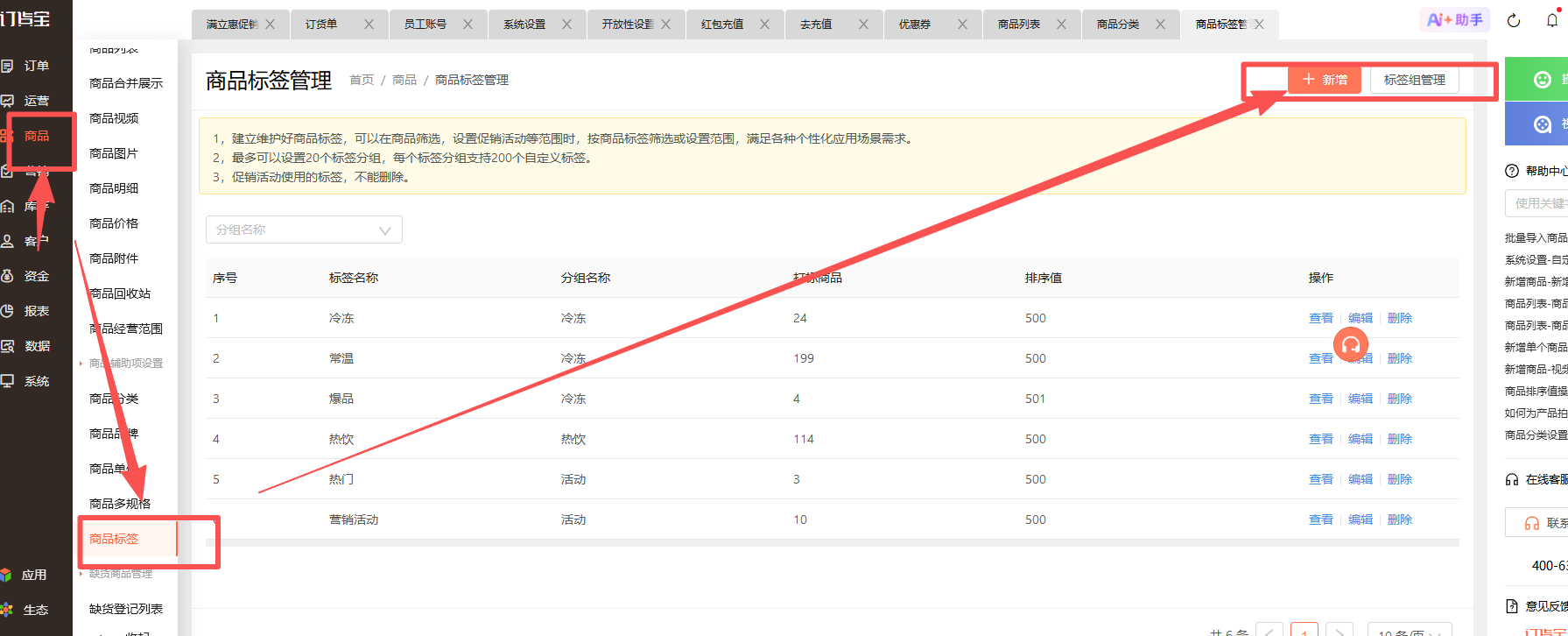Select 缺货登记列表 in the submenu
1568x636 pixels.
pyautogui.click(x=126, y=609)
